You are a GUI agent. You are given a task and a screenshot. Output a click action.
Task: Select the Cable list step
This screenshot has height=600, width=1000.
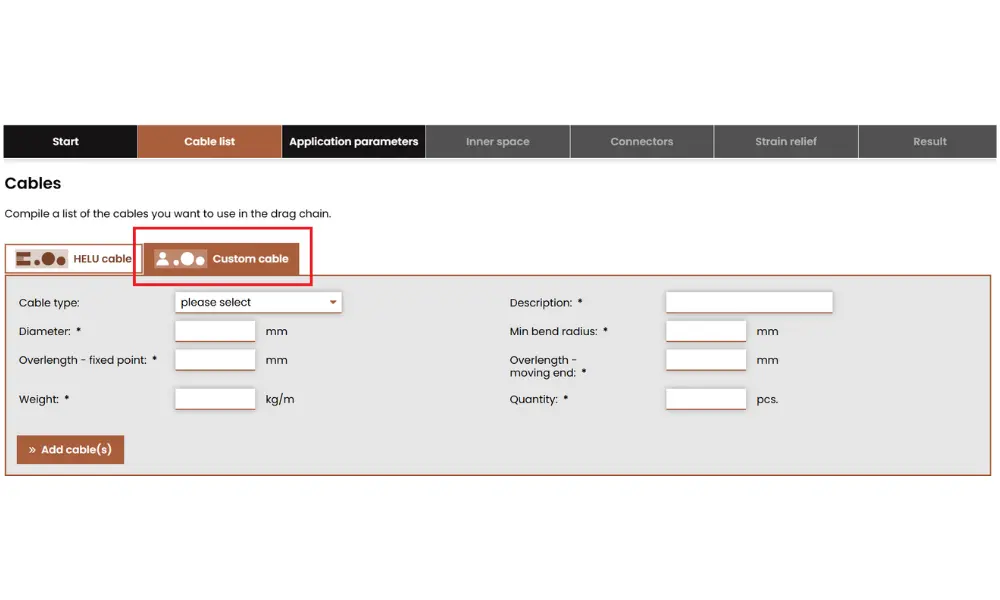click(x=209, y=142)
